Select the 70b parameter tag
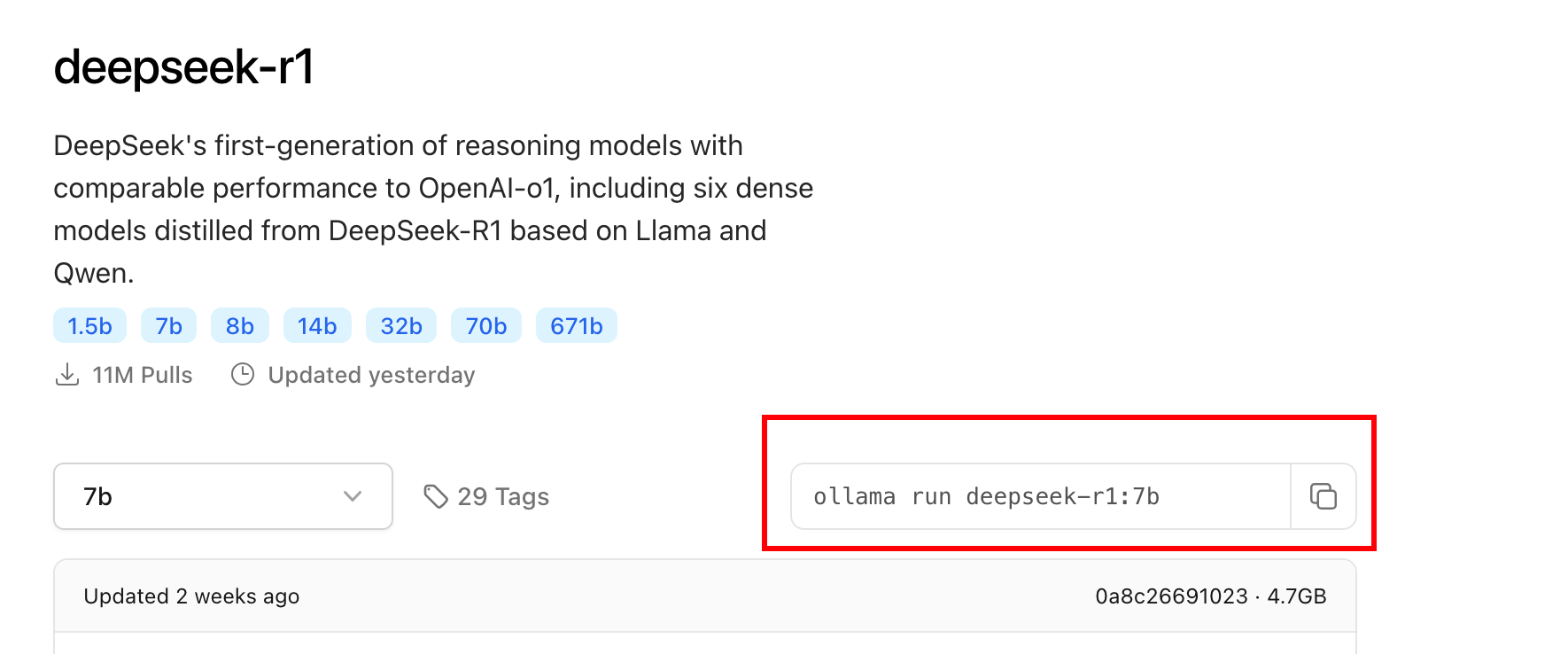Viewport: 1568px width, 654px height. (x=485, y=325)
